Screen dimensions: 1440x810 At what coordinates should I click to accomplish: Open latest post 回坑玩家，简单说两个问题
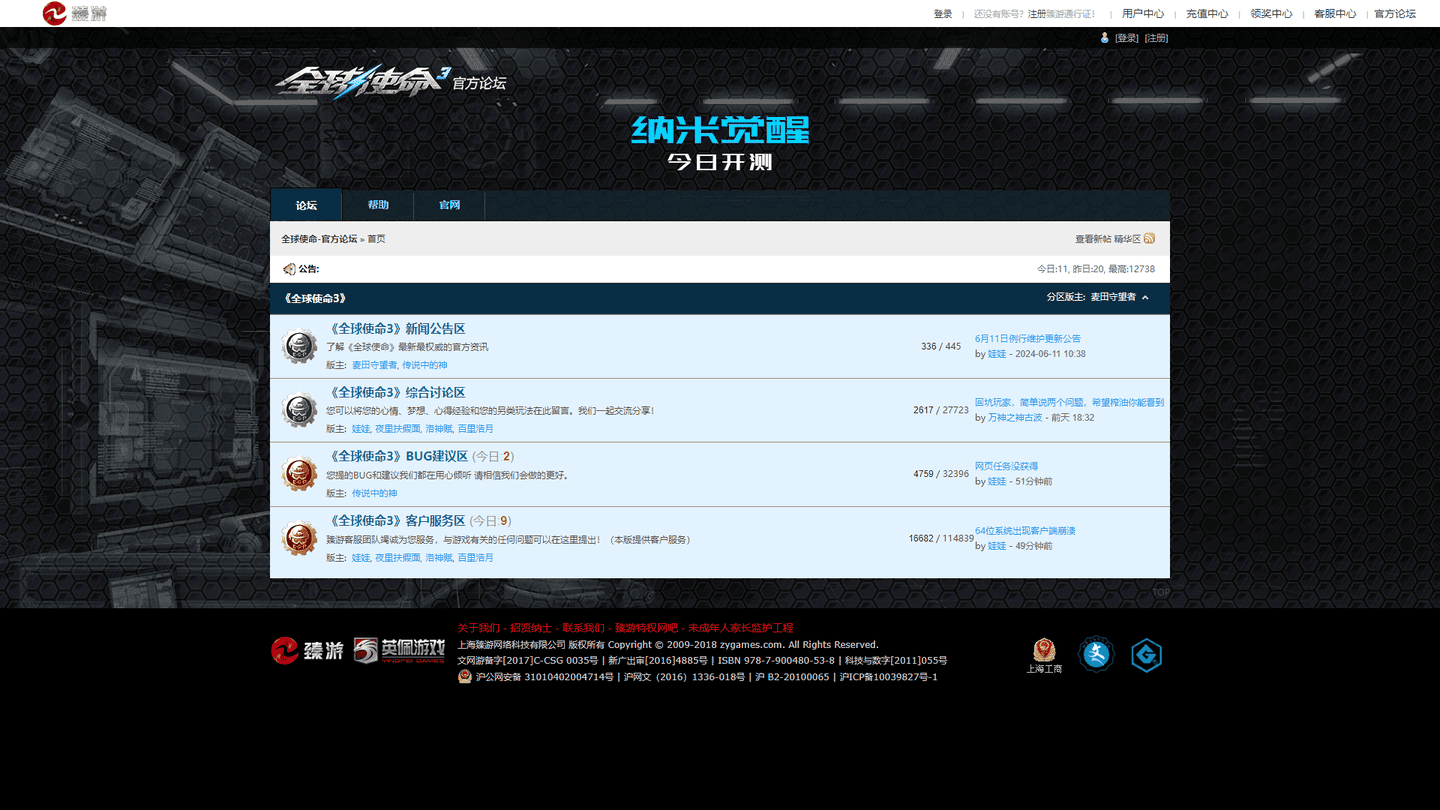pos(1069,403)
